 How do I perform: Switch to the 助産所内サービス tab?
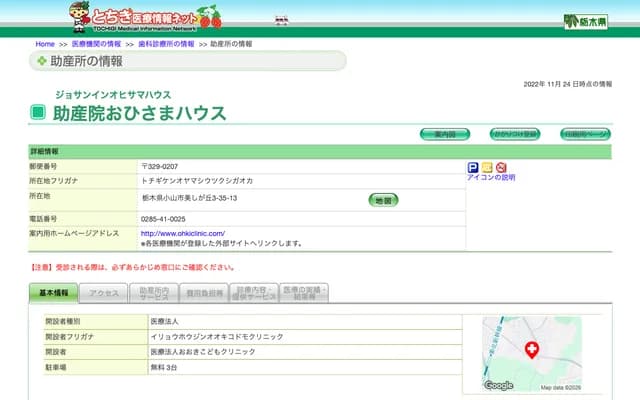tap(154, 293)
